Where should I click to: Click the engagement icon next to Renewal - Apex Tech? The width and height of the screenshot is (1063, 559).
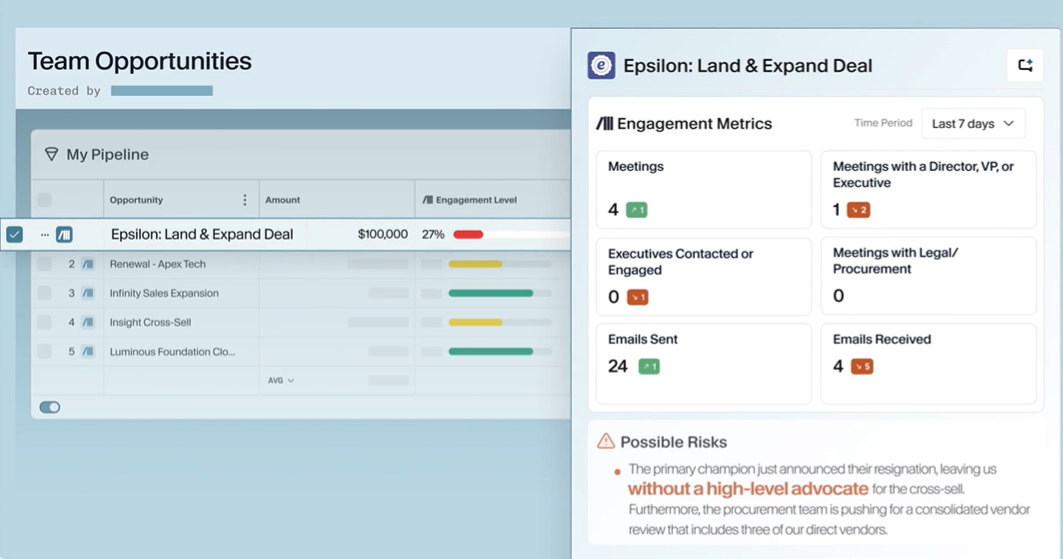88,264
